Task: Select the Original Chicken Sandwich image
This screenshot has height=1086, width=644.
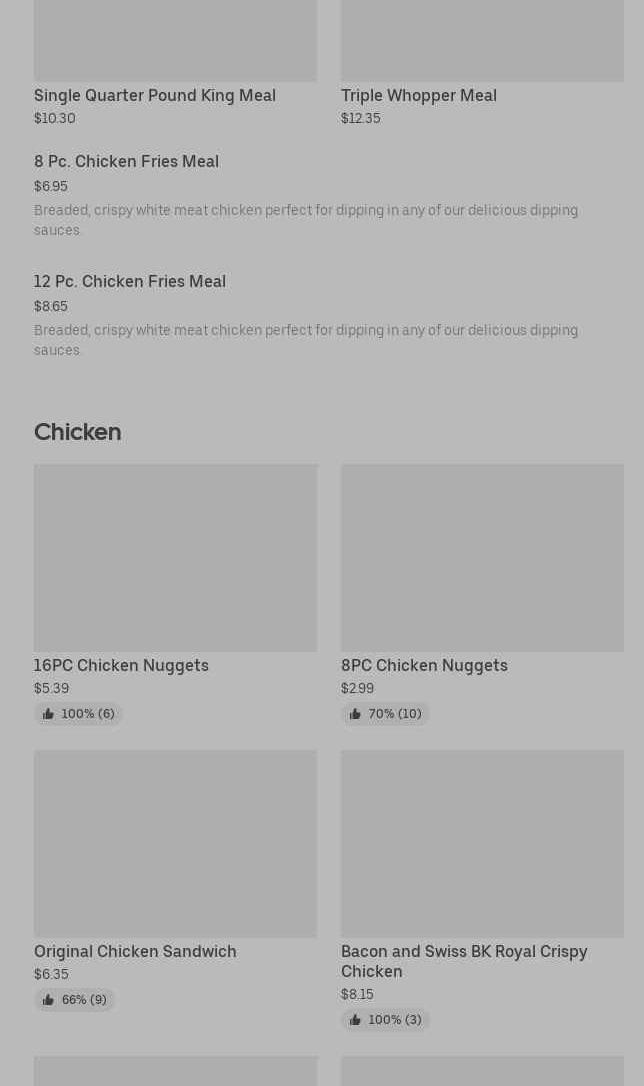Action: click(175, 843)
